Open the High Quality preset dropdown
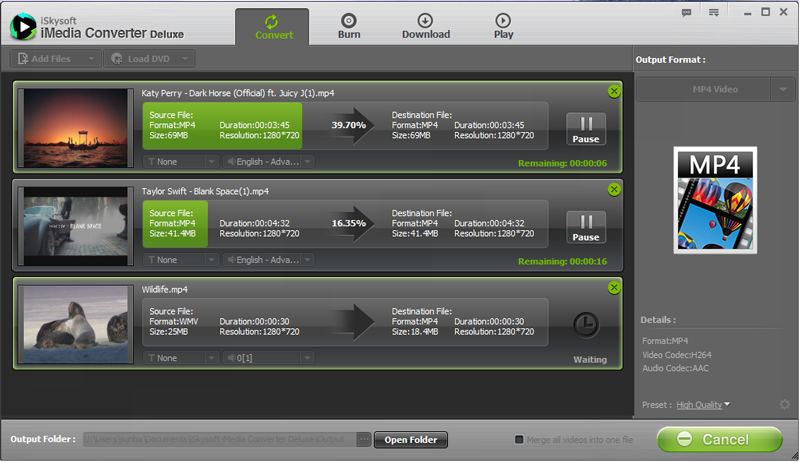 click(703, 405)
